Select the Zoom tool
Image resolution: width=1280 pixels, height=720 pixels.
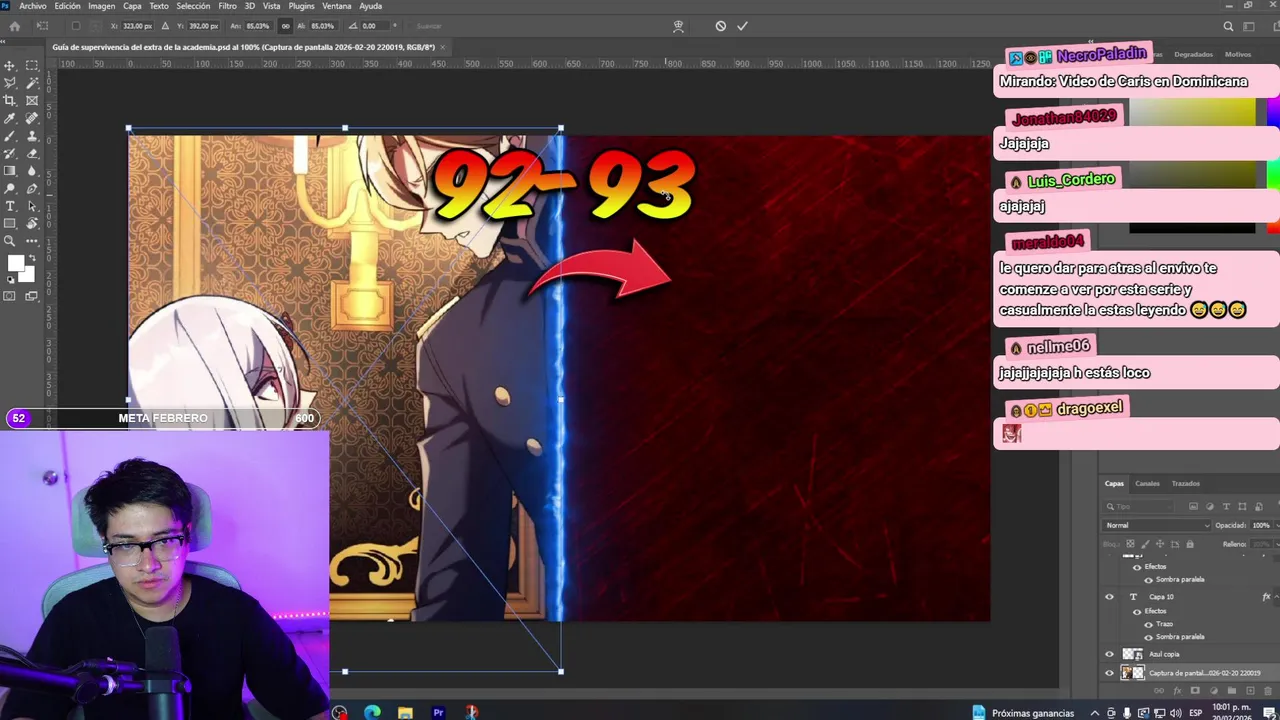point(9,241)
